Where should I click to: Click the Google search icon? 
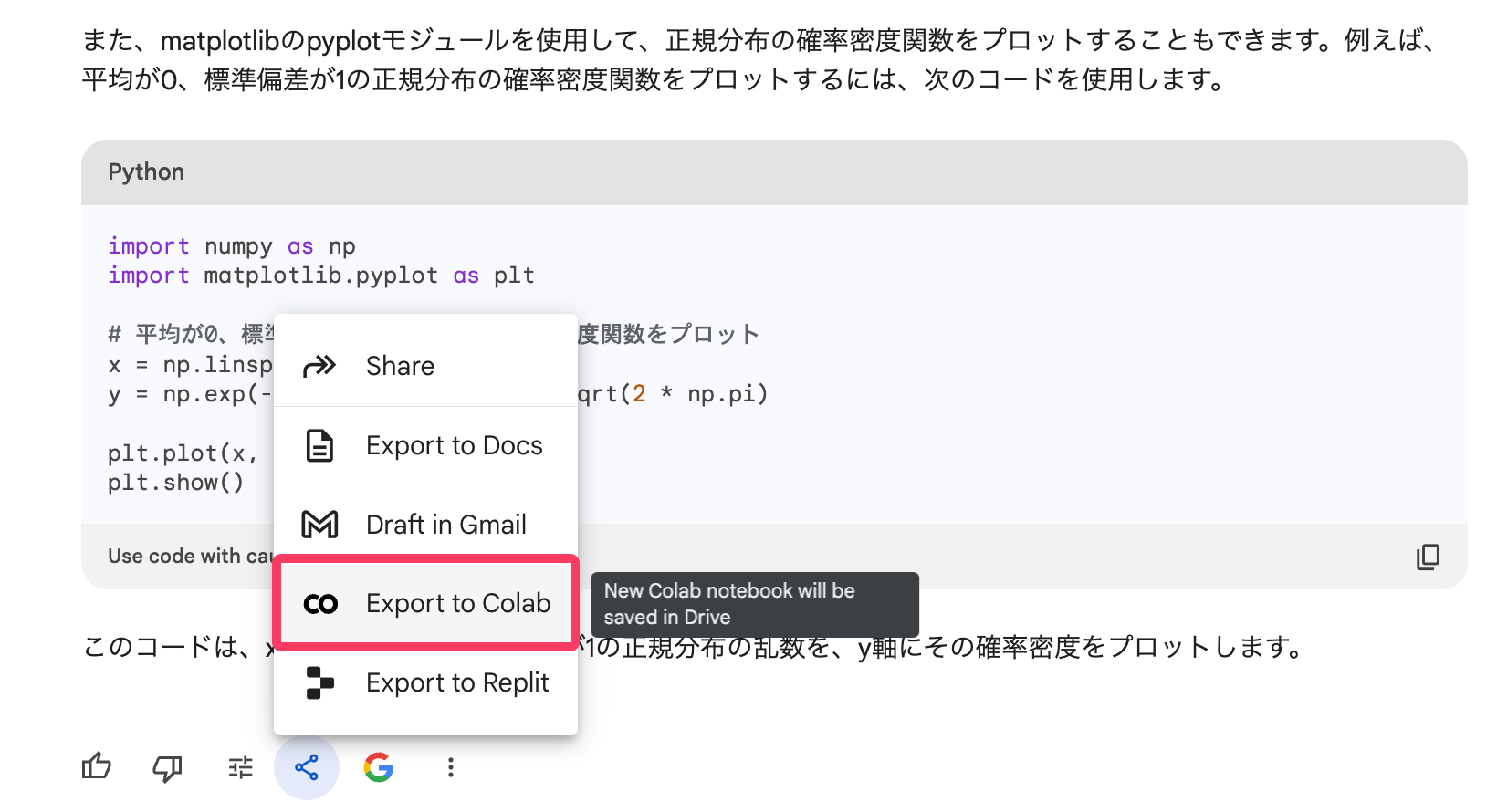379,767
